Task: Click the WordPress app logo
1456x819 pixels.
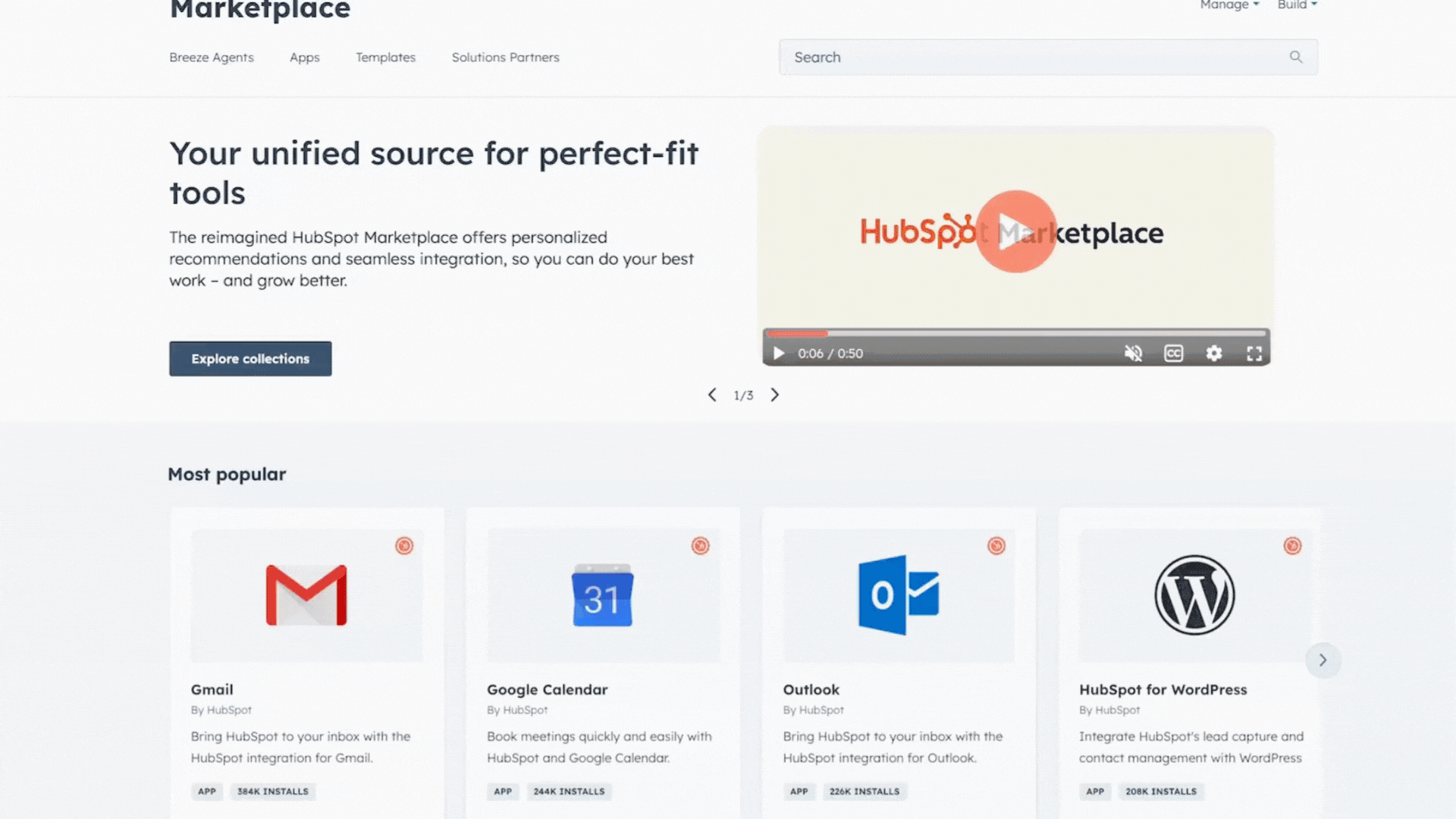Action: 1194,595
